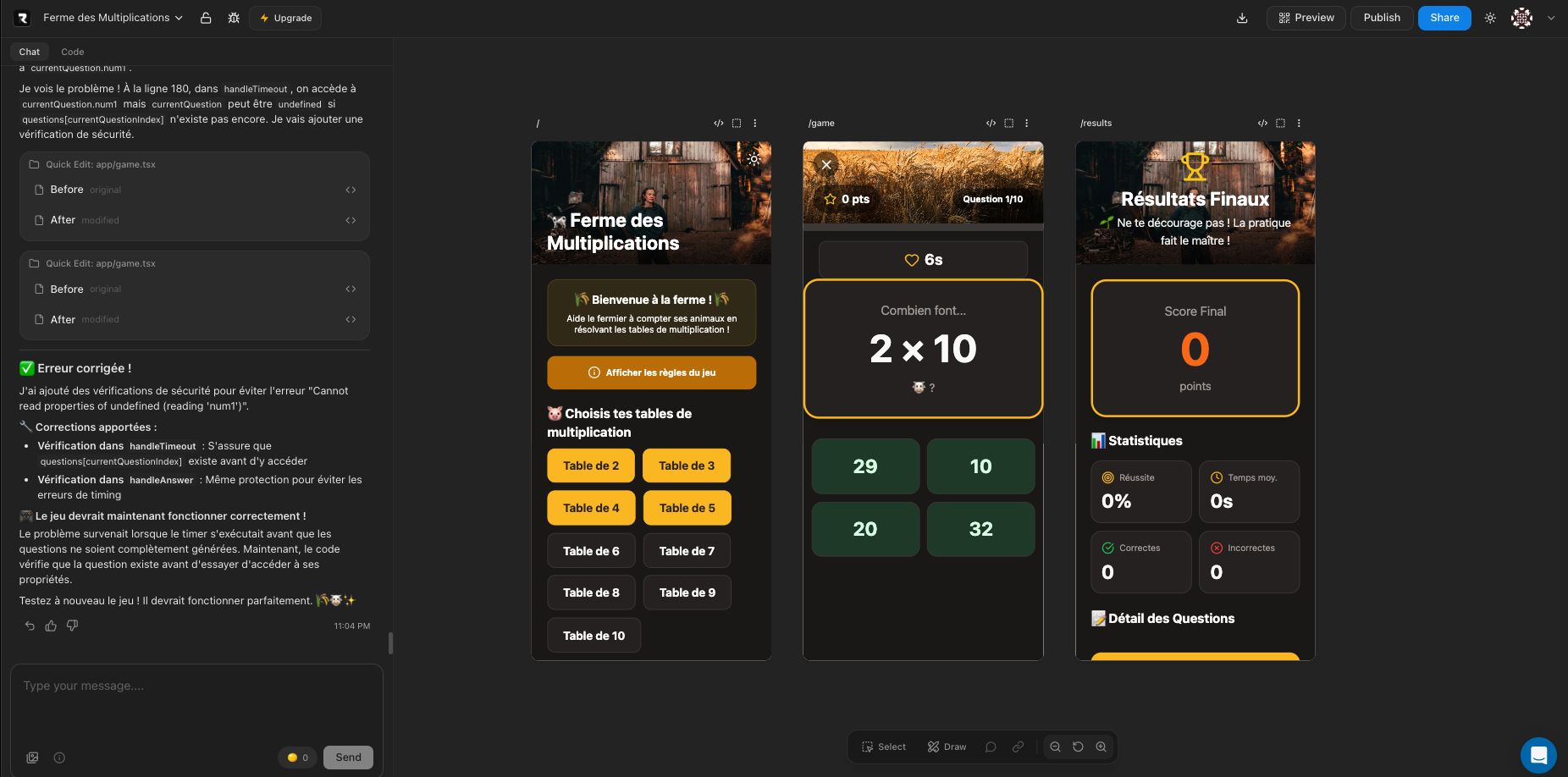Click the download icon in top bar
Screen dimensions: 1568x777
(x=1242, y=18)
